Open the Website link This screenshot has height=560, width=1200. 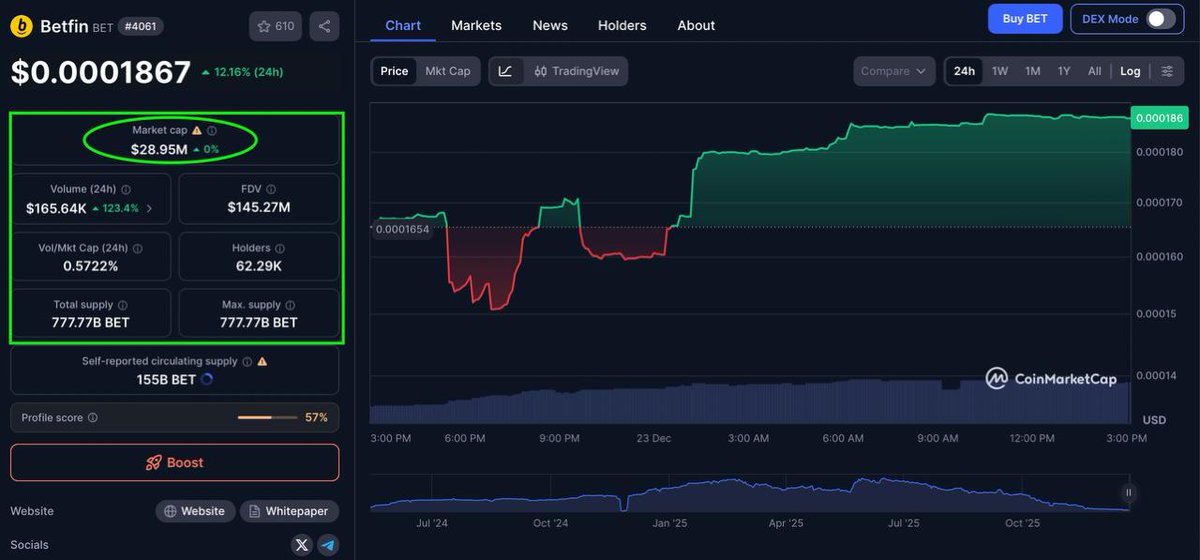click(x=195, y=511)
